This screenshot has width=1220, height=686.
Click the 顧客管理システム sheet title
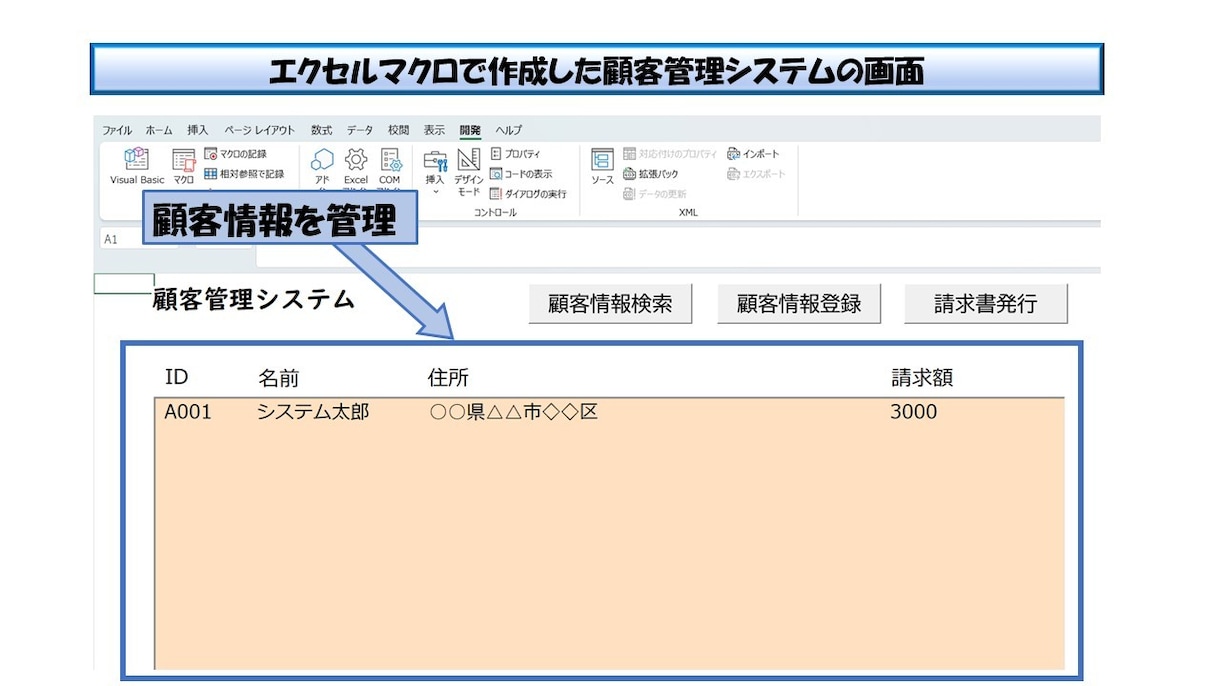pos(254,299)
